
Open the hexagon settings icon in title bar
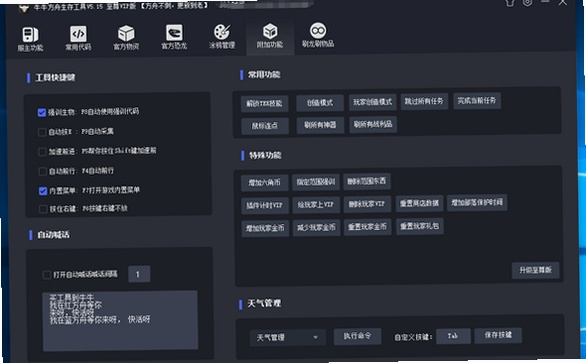point(527,3)
